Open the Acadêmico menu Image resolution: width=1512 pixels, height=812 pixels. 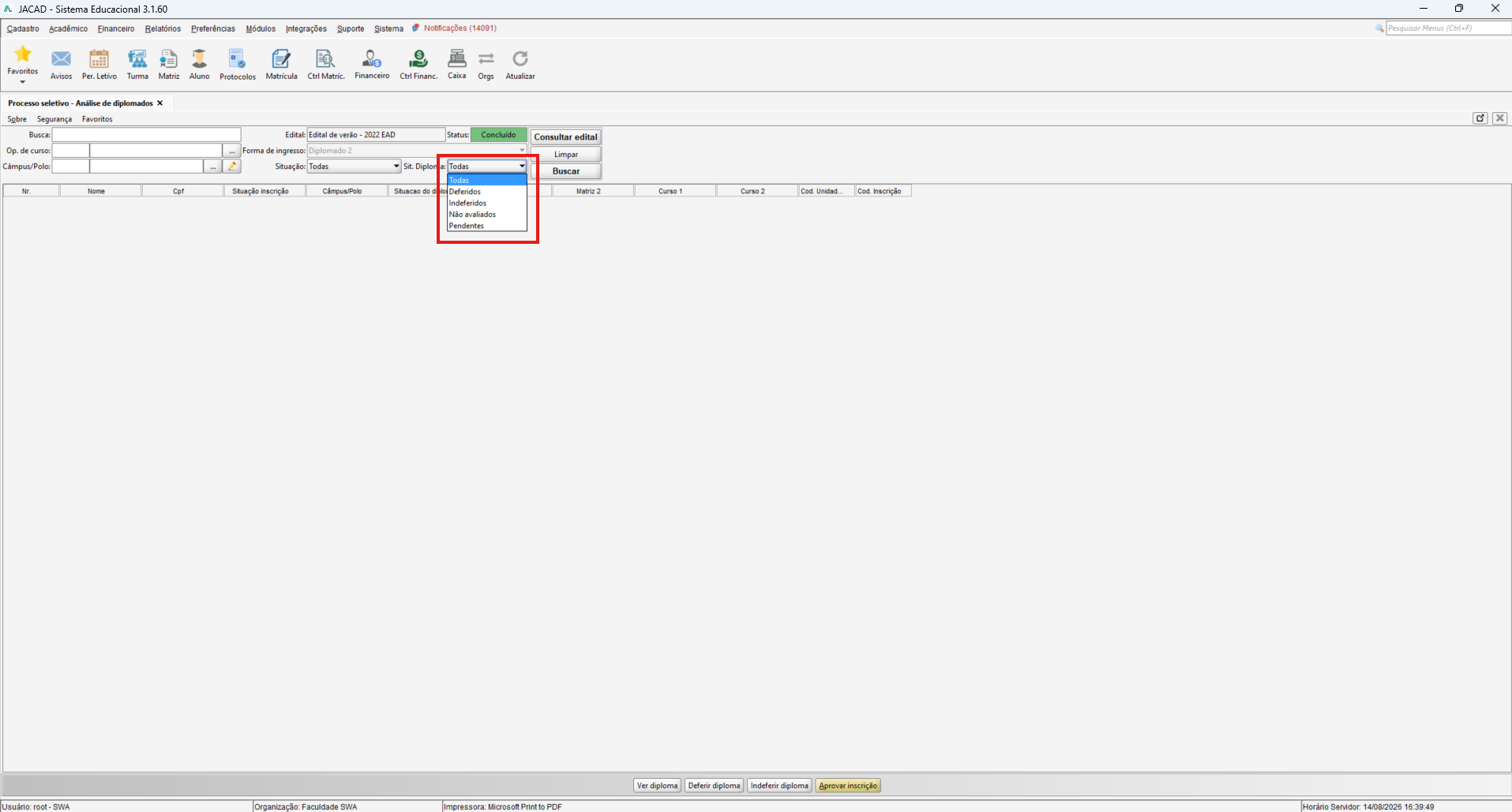click(x=68, y=28)
